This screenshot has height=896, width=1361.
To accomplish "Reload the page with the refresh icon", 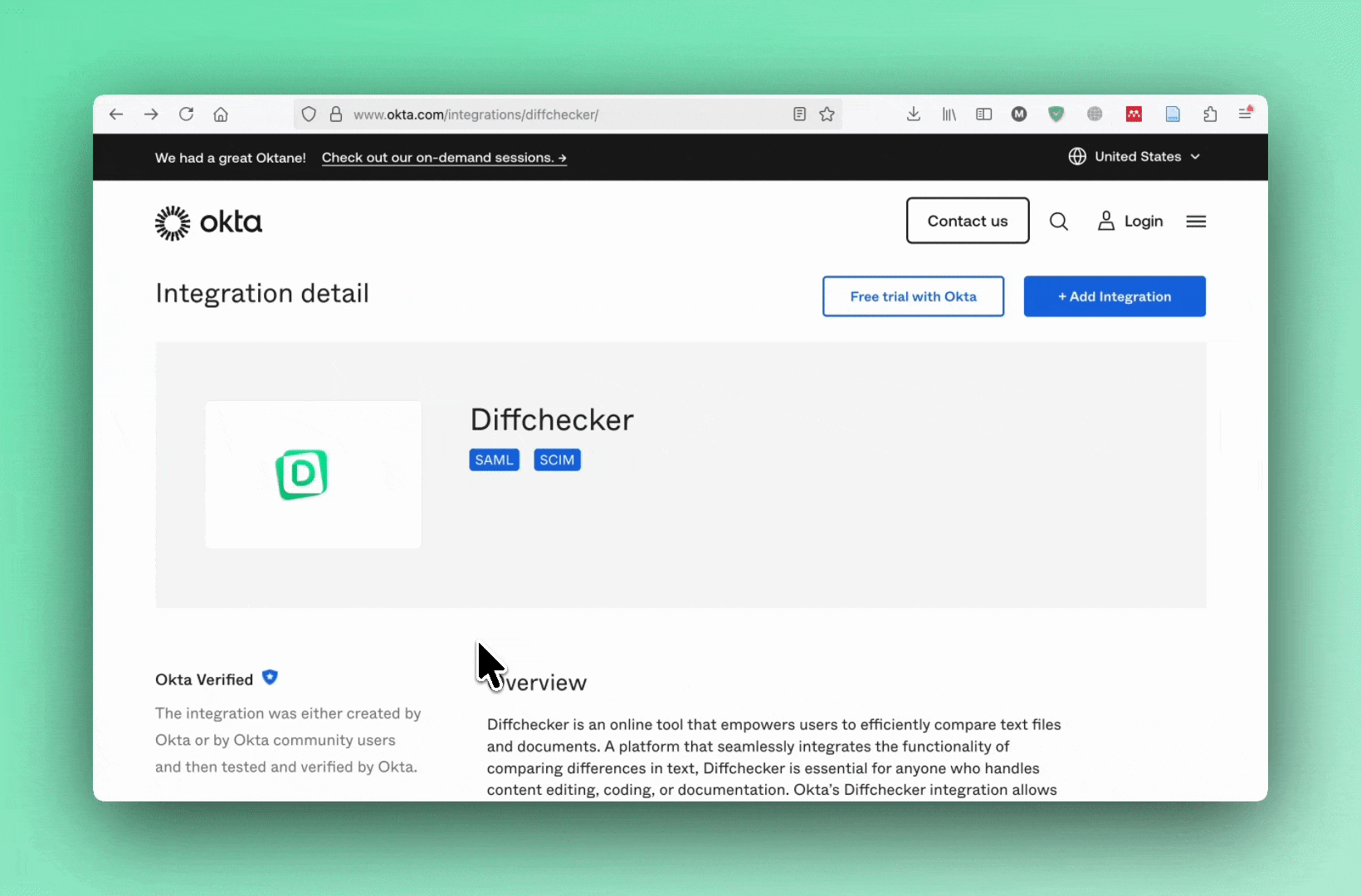I will pos(186,114).
